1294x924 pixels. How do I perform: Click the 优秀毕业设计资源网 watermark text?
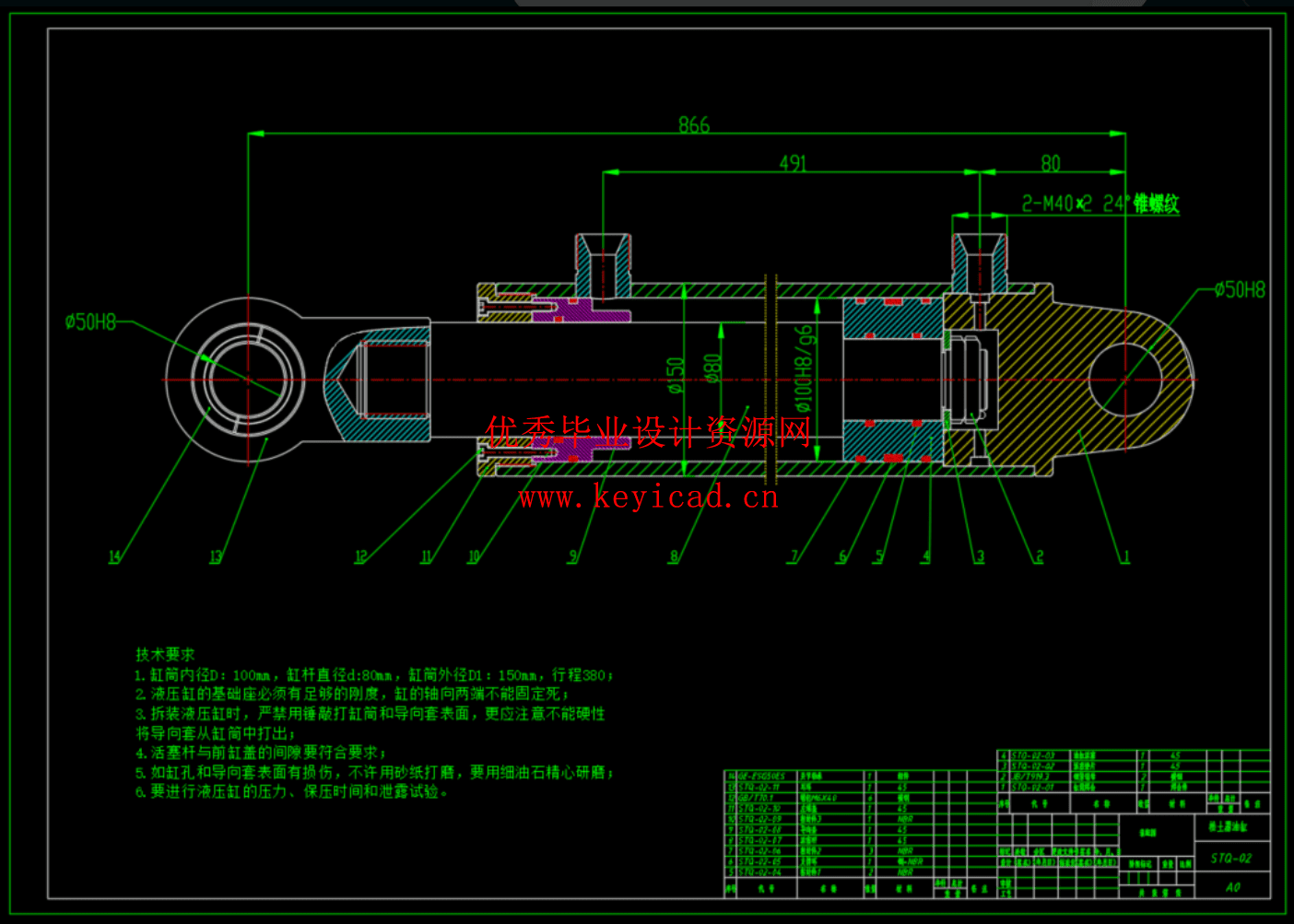(648, 429)
